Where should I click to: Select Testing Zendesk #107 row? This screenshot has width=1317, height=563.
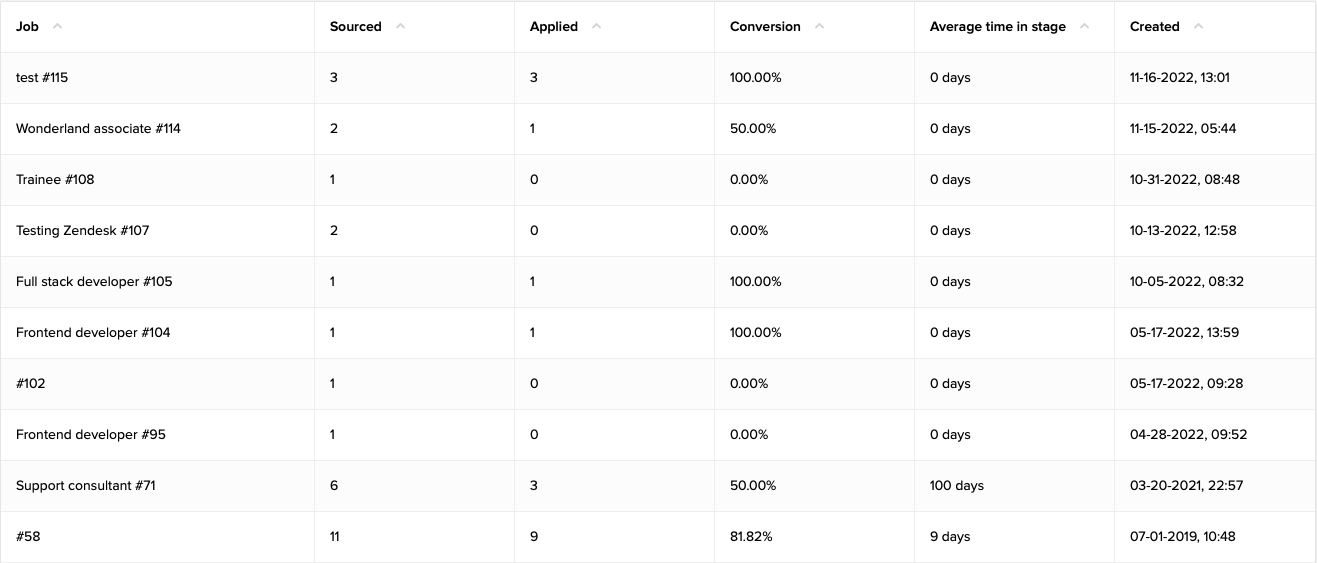[82, 231]
